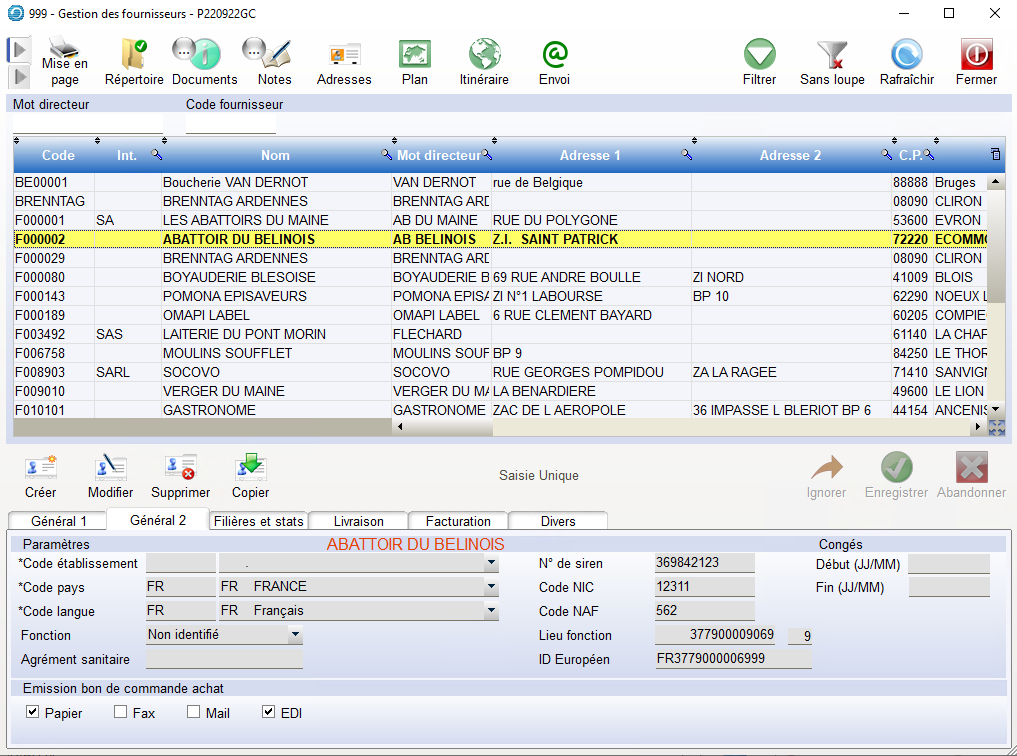Apply the green Filtrer funnel
Screen dimensions: 1017x756
(759, 53)
